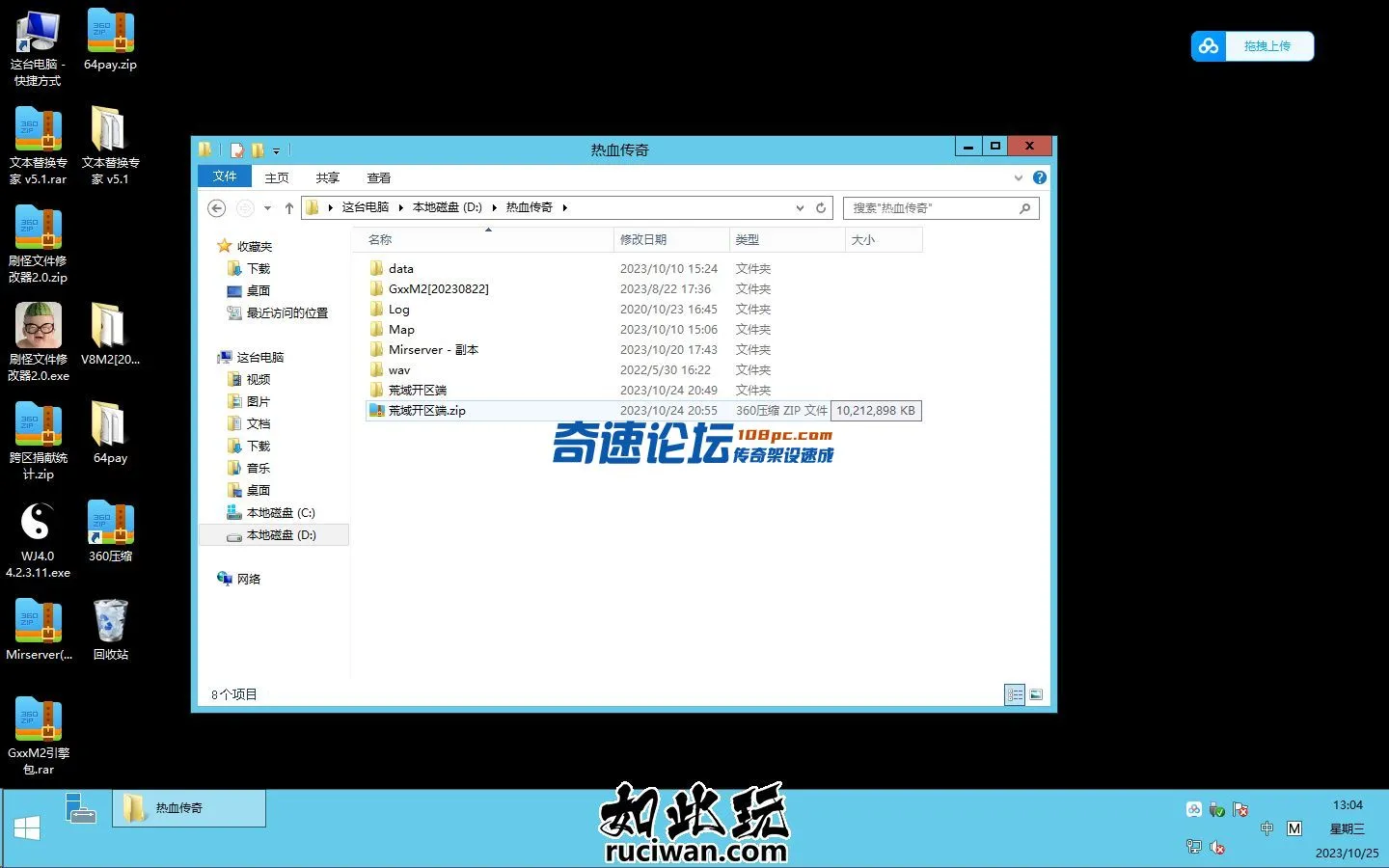1389x868 pixels.
Task: Open the 64pay folder on desktop
Action: click(110, 434)
